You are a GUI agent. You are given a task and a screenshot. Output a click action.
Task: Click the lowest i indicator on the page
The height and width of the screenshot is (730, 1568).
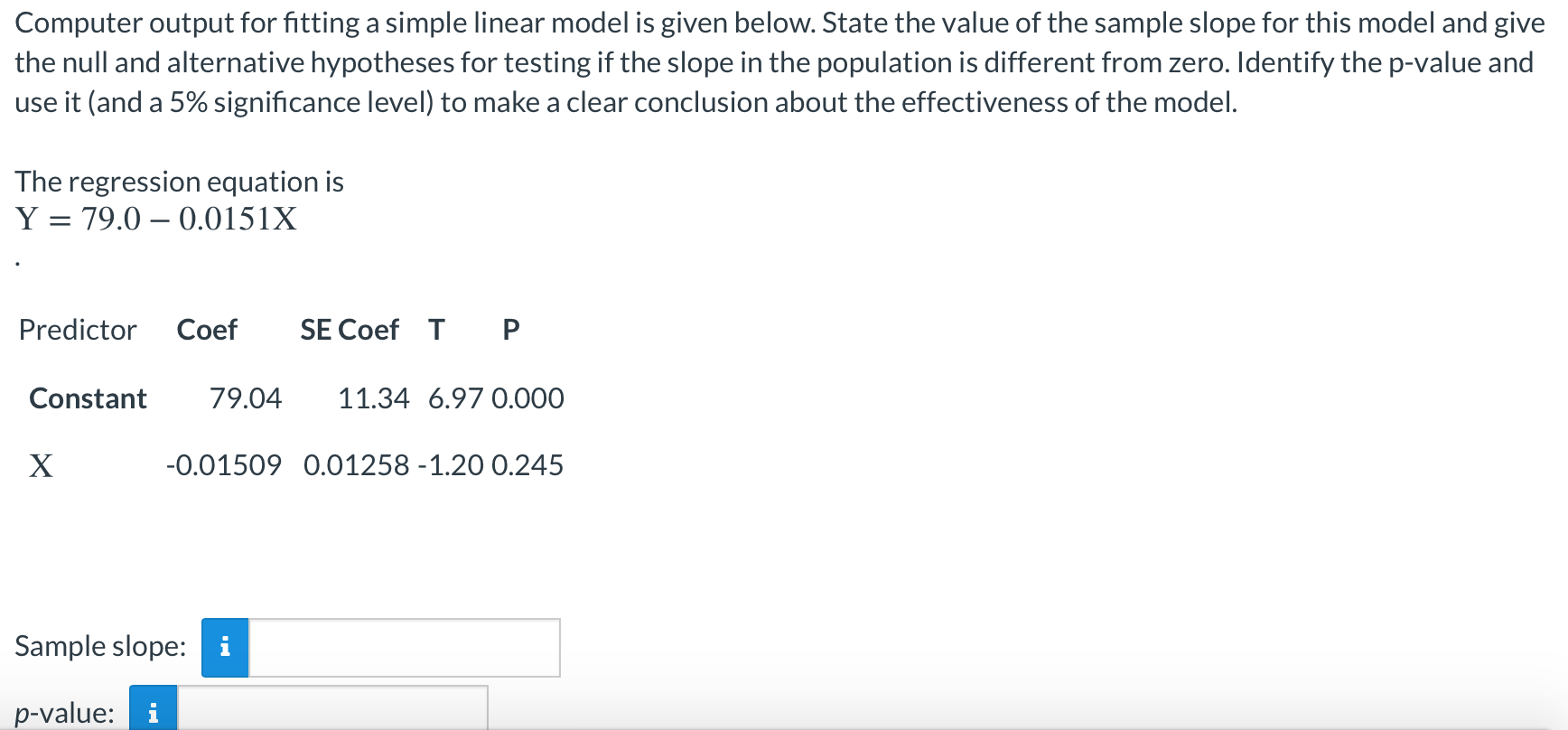[154, 713]
